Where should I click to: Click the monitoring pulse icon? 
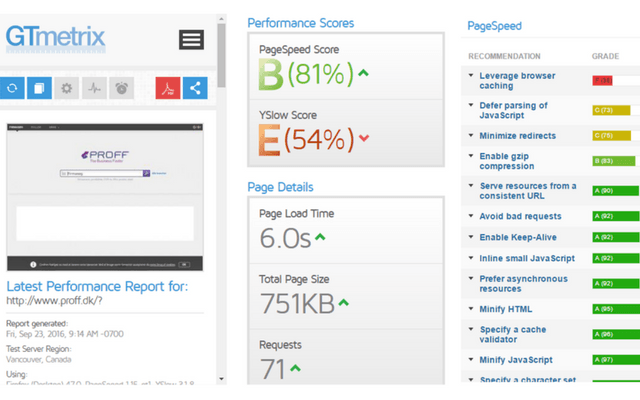click(94, 88)
